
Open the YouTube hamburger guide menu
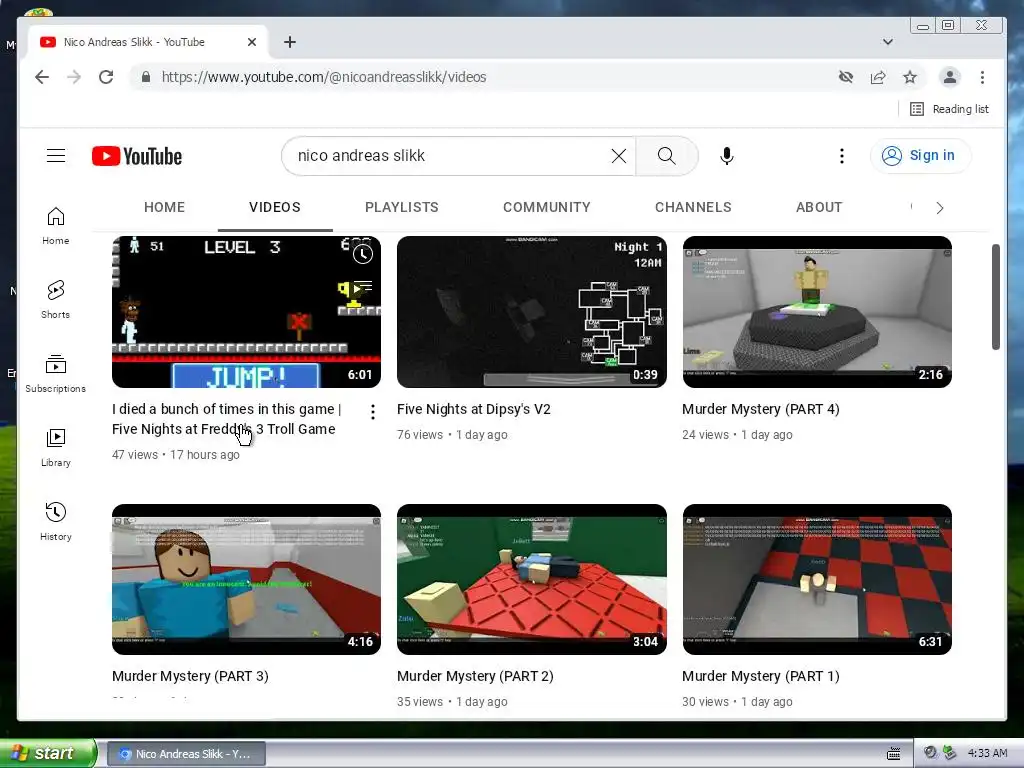[x=56, y=155]
